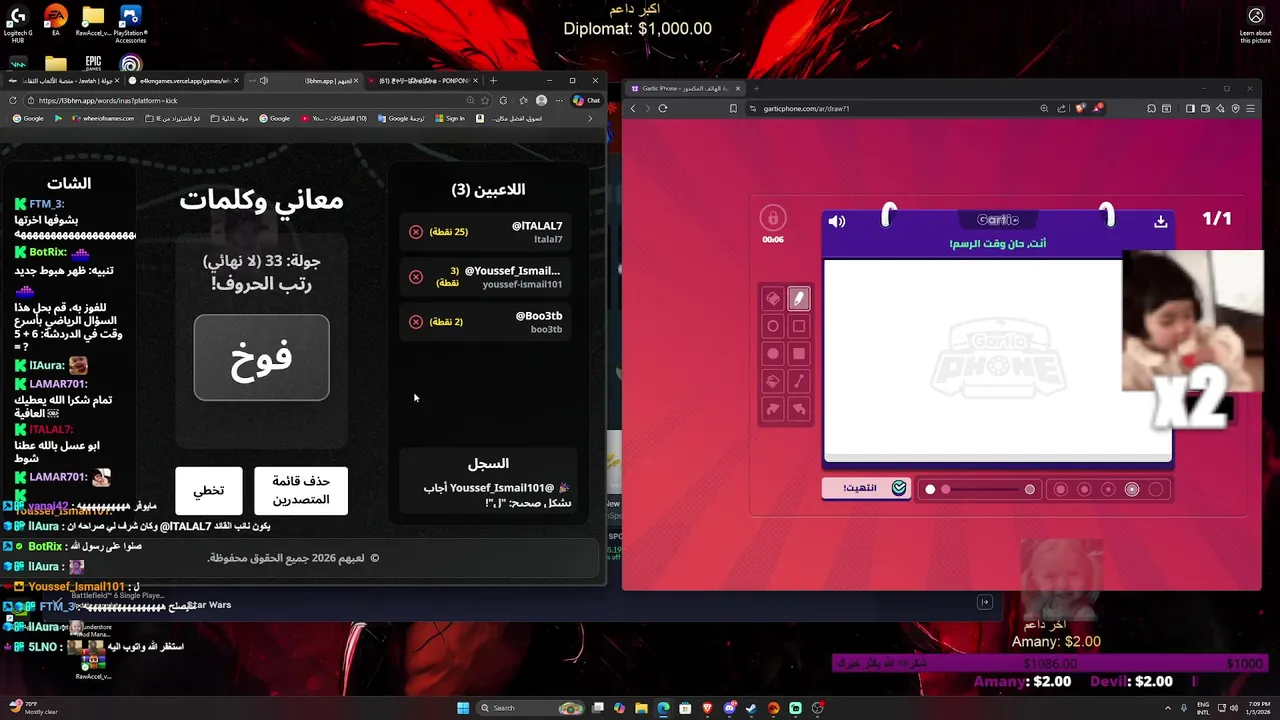This screenshot has width=1280, height=720.
Task: Click the scrambled word card فوخ
Action: [x=262, y=358]
